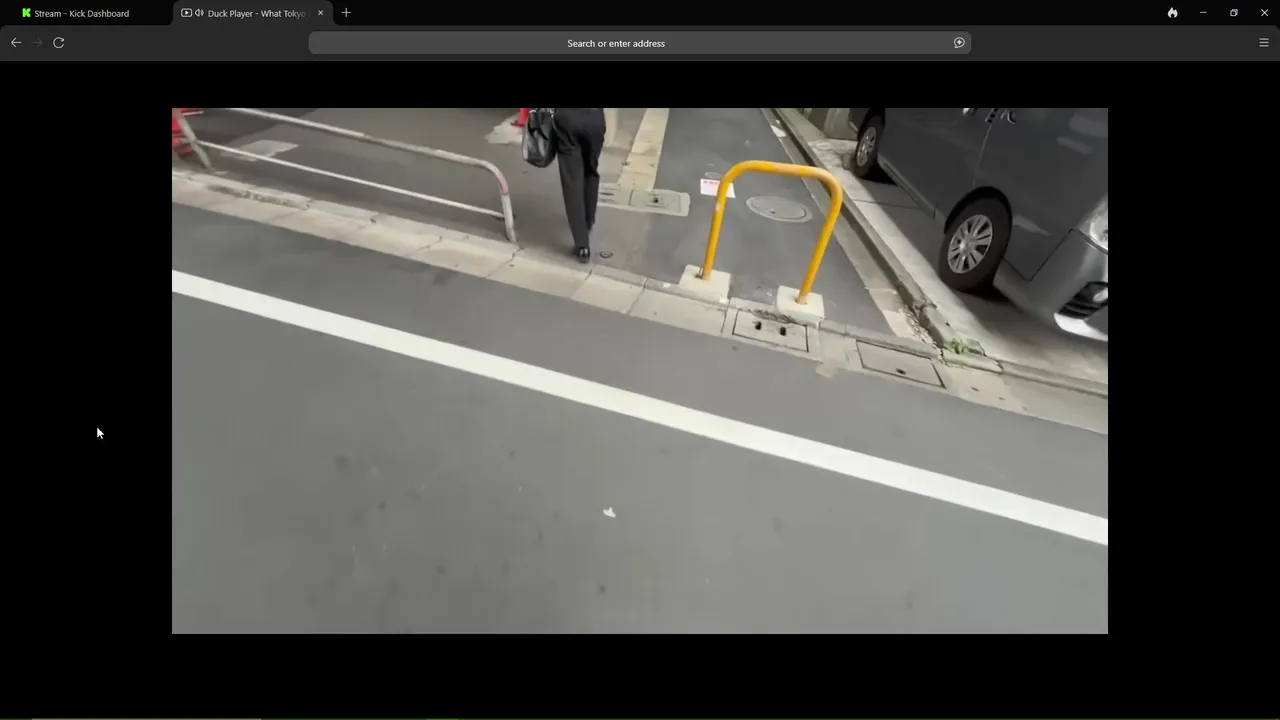Image resolution: width=1280 pixels, height=720 pixels.
Task: Select the Duck Player - What Tokyo tab
Action: pyautogui.click(x=254, y=13)
